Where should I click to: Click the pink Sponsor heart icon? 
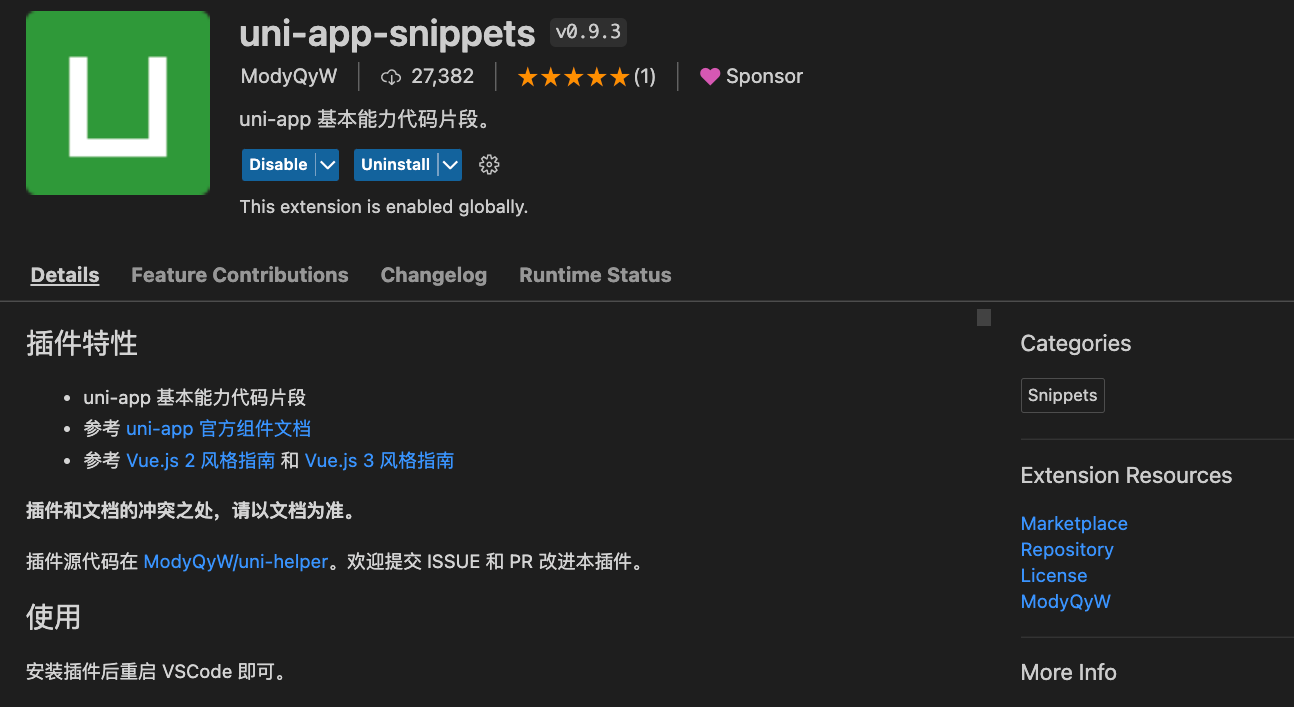click(710, 77)
